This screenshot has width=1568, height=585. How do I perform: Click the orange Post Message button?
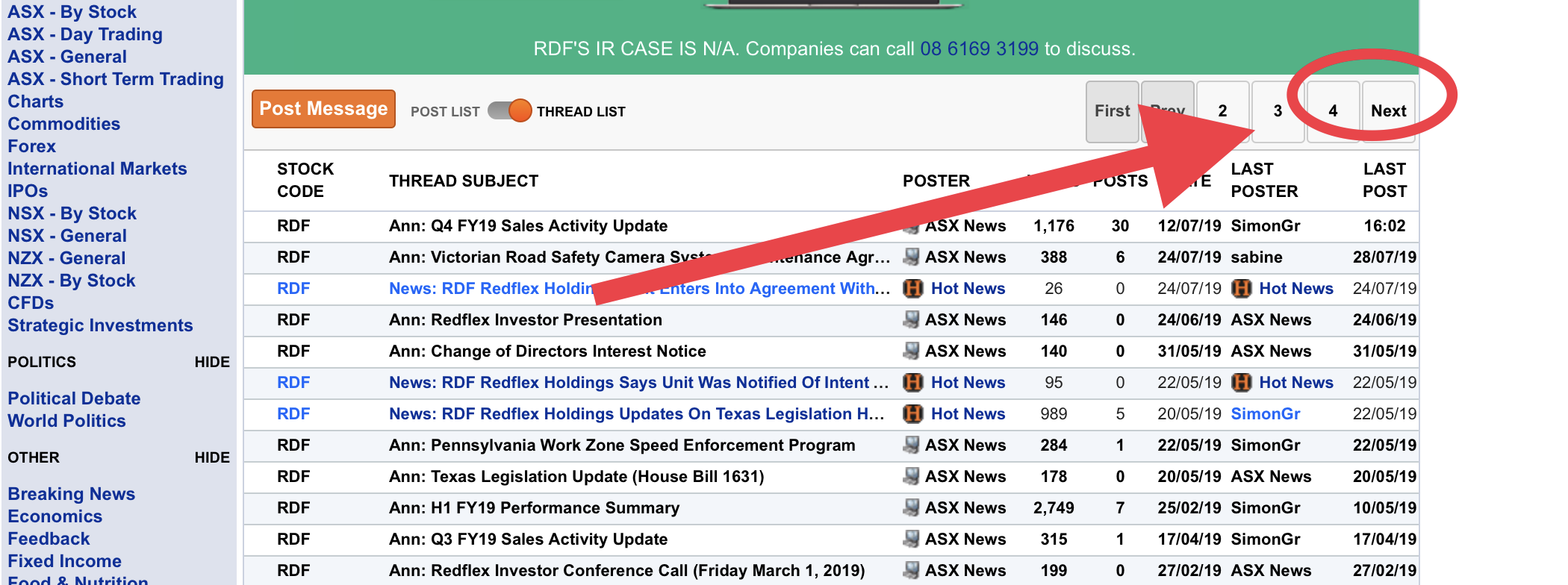point(323,109)
